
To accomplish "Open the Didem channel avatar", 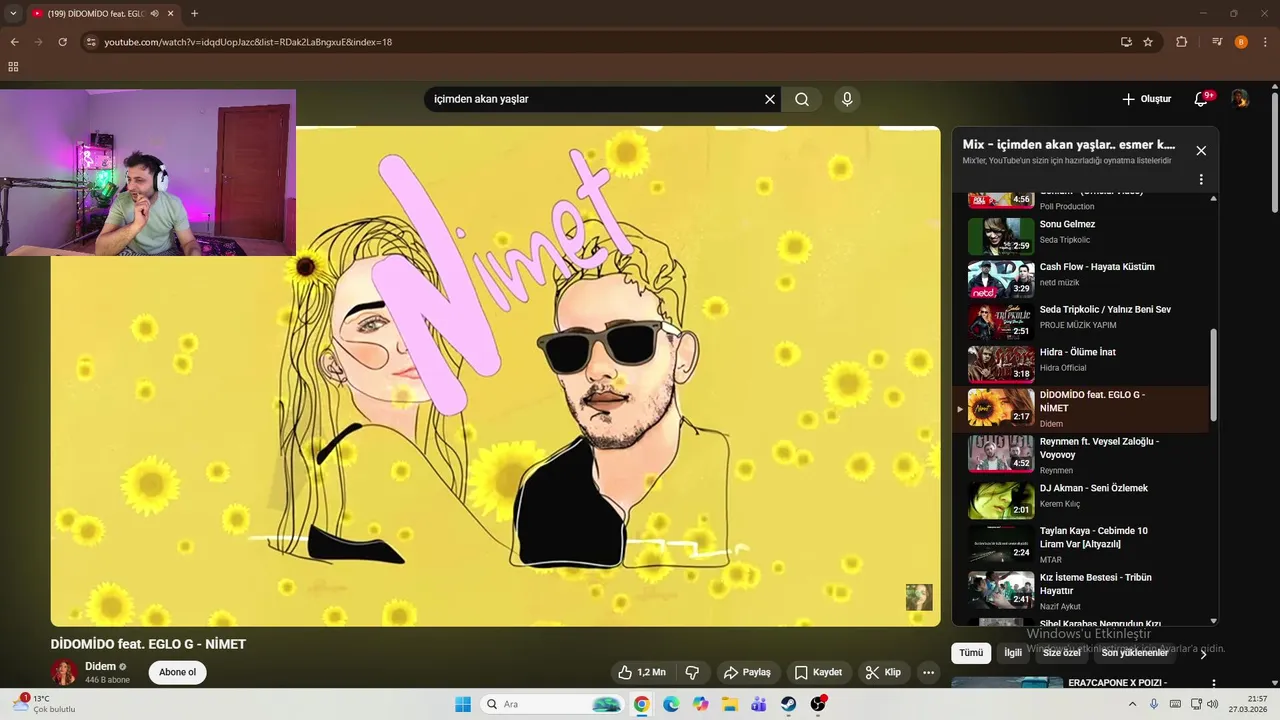I will click(x=64, y=672).
